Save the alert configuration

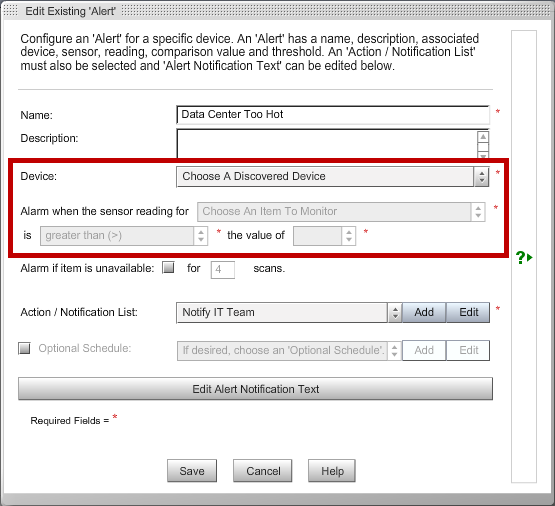(192, 471)
